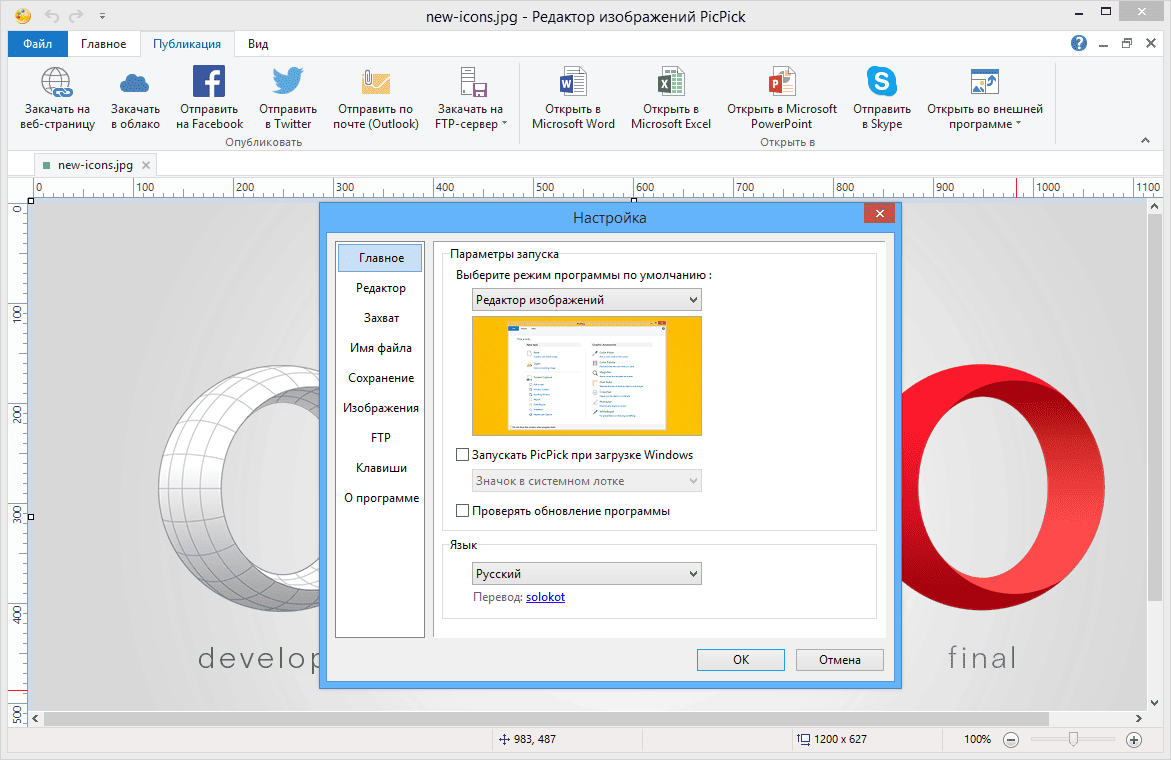The width and height of the screenshot is (1171, 760).
Task: Open the image in Microsoft Excel
Action: (671, 81)
